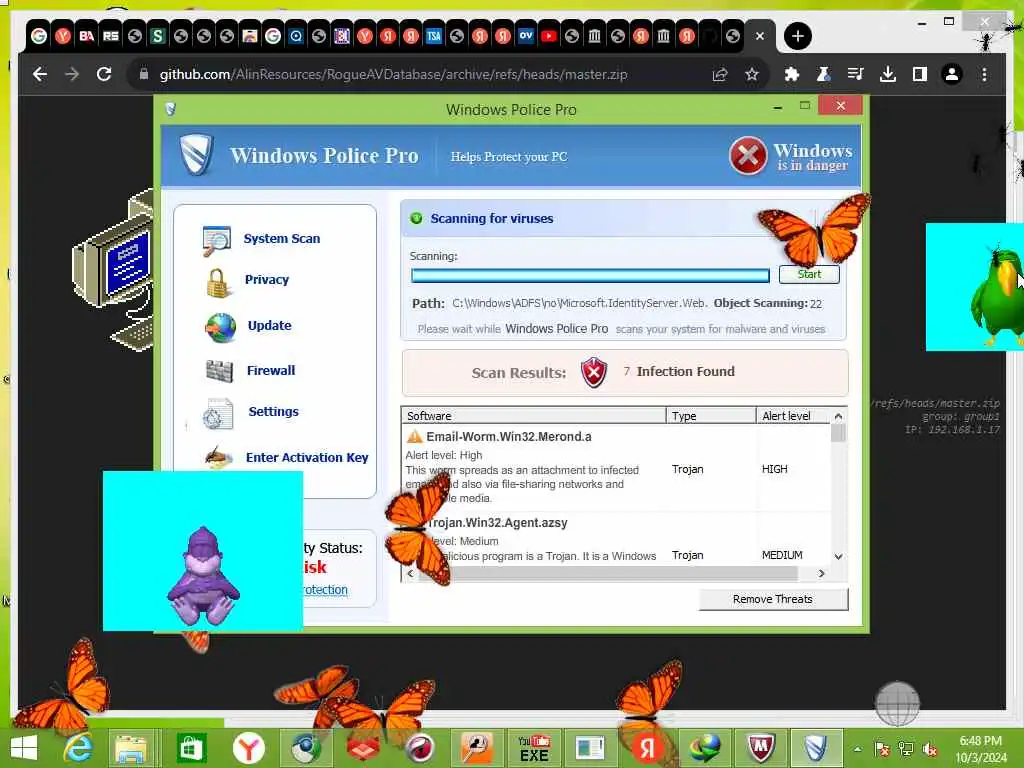Click the red X Windows in danger icon

(x=747, y=155)
